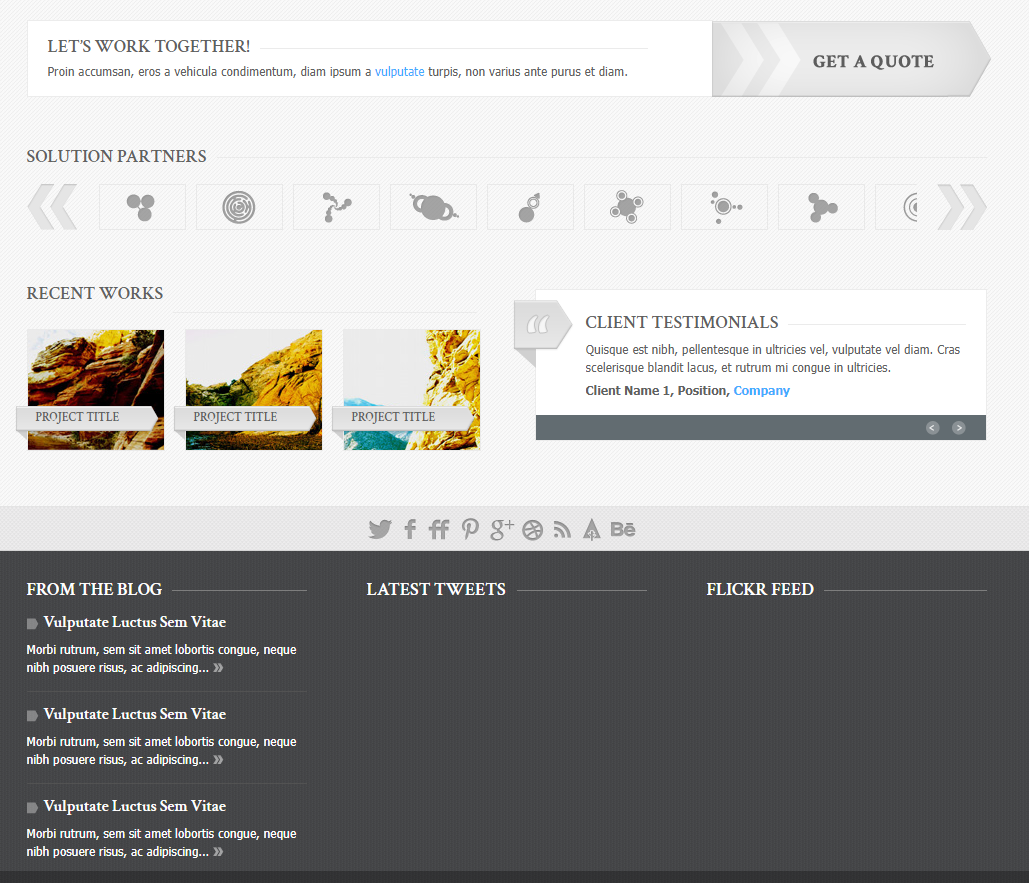Open read-more arrows on first blog excerpt
Viewport: 1029px width, 883px height.
(x=219, y=668)
